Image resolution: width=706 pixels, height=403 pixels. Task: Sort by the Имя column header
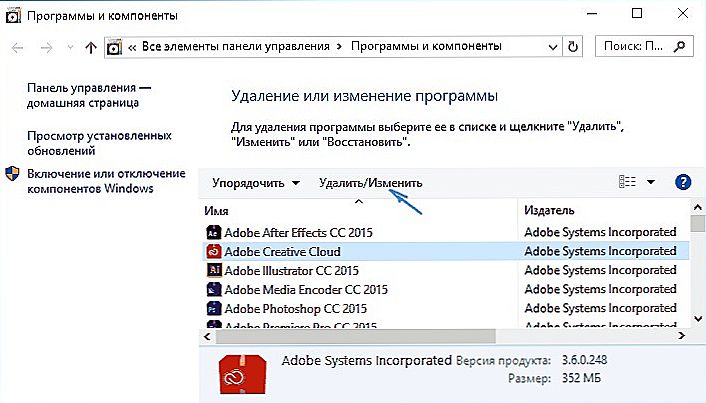point(217,211)
